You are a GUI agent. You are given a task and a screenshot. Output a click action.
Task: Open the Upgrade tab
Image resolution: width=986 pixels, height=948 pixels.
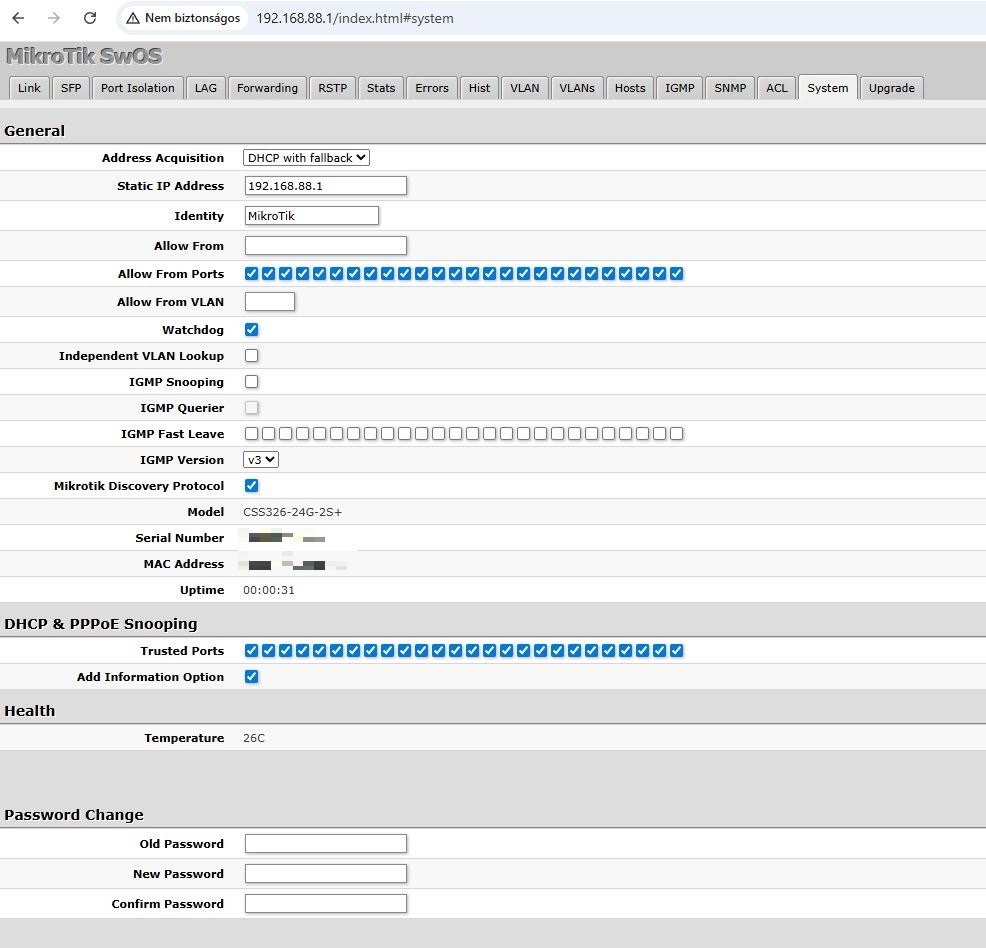coord(892,88)
